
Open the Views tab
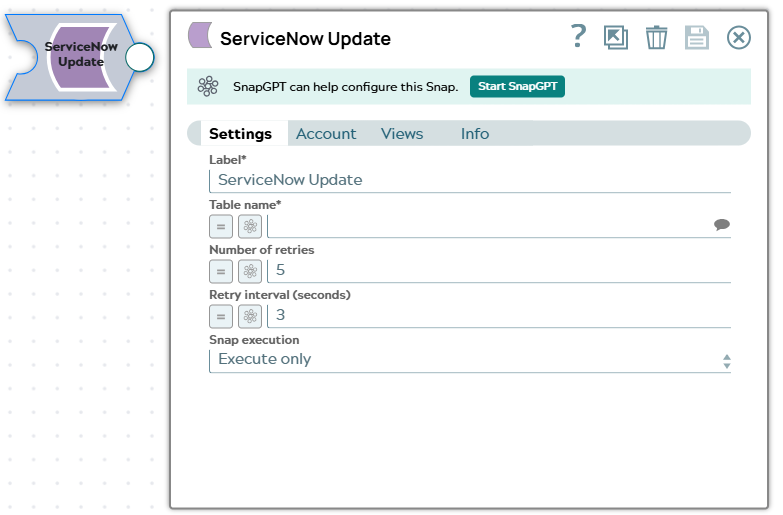click(402, 134)
